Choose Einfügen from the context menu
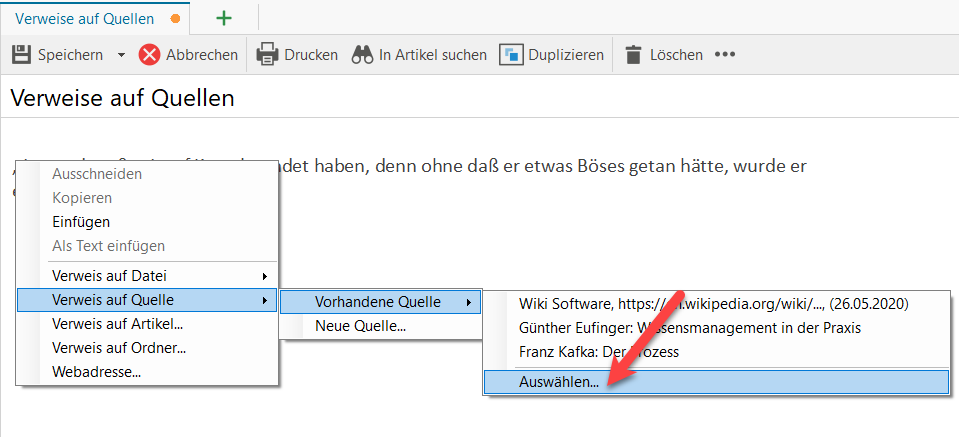This screenshot has height=437, width=959. (x=81, y=222)
